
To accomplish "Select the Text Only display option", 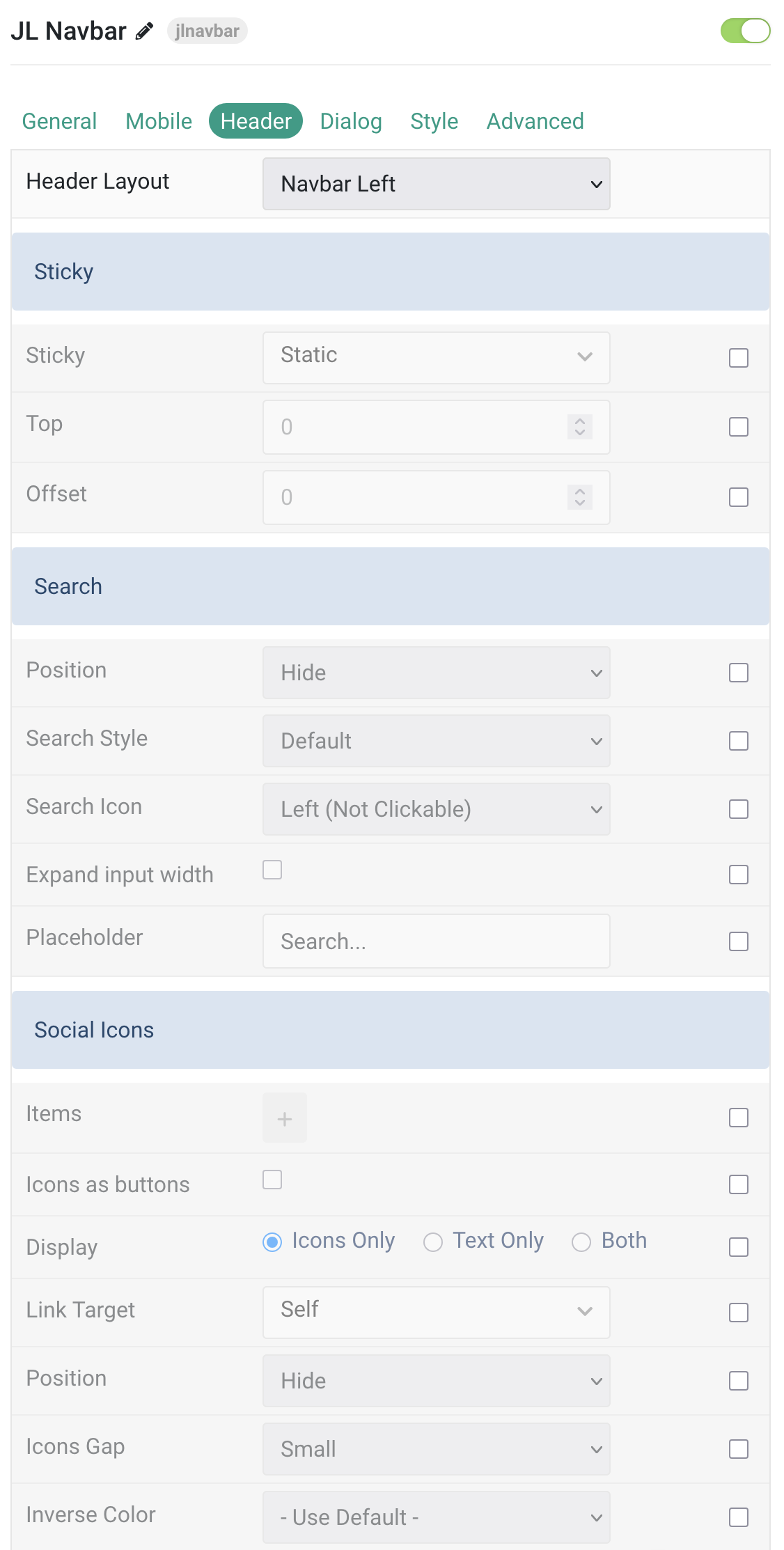I will point(484,1241).
